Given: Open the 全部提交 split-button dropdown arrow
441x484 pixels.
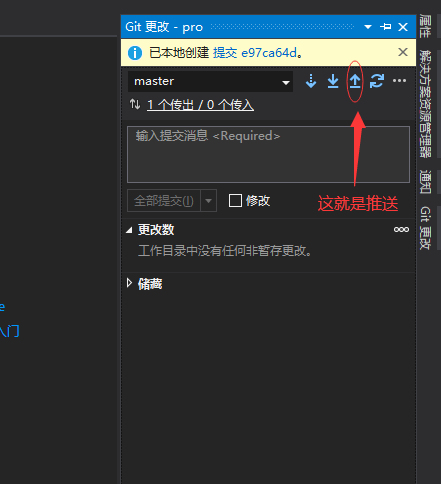Looking at the screenshot, I should tap(209, 201).
